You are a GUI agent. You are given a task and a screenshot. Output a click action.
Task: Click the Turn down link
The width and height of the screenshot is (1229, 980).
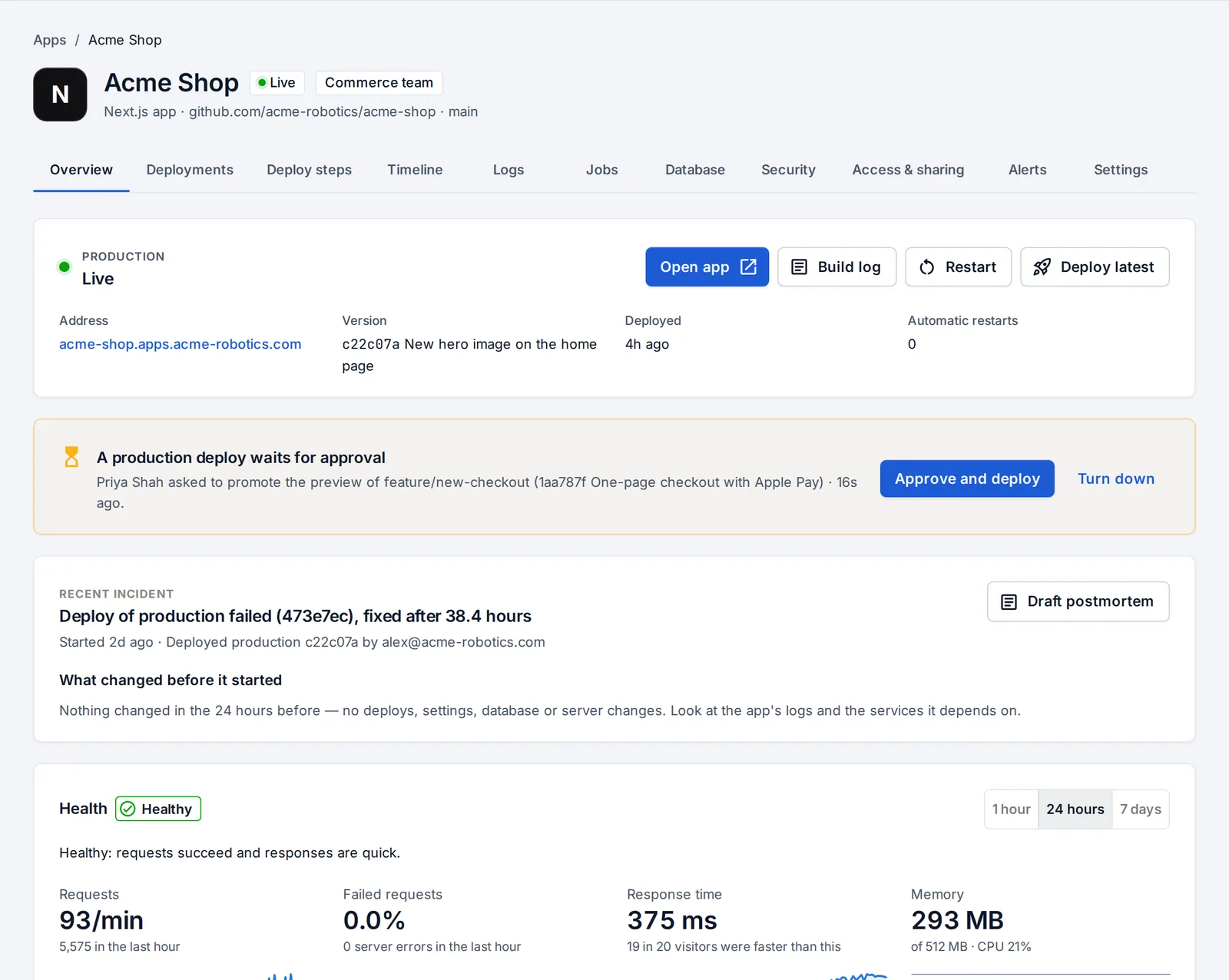1116,478
